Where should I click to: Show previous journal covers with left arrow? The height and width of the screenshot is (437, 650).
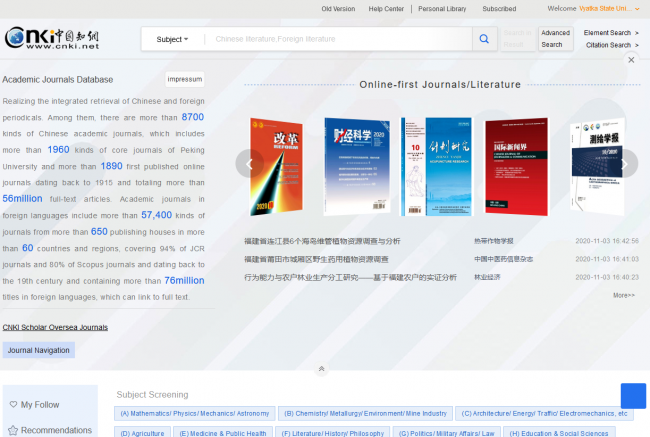[250, 164]
